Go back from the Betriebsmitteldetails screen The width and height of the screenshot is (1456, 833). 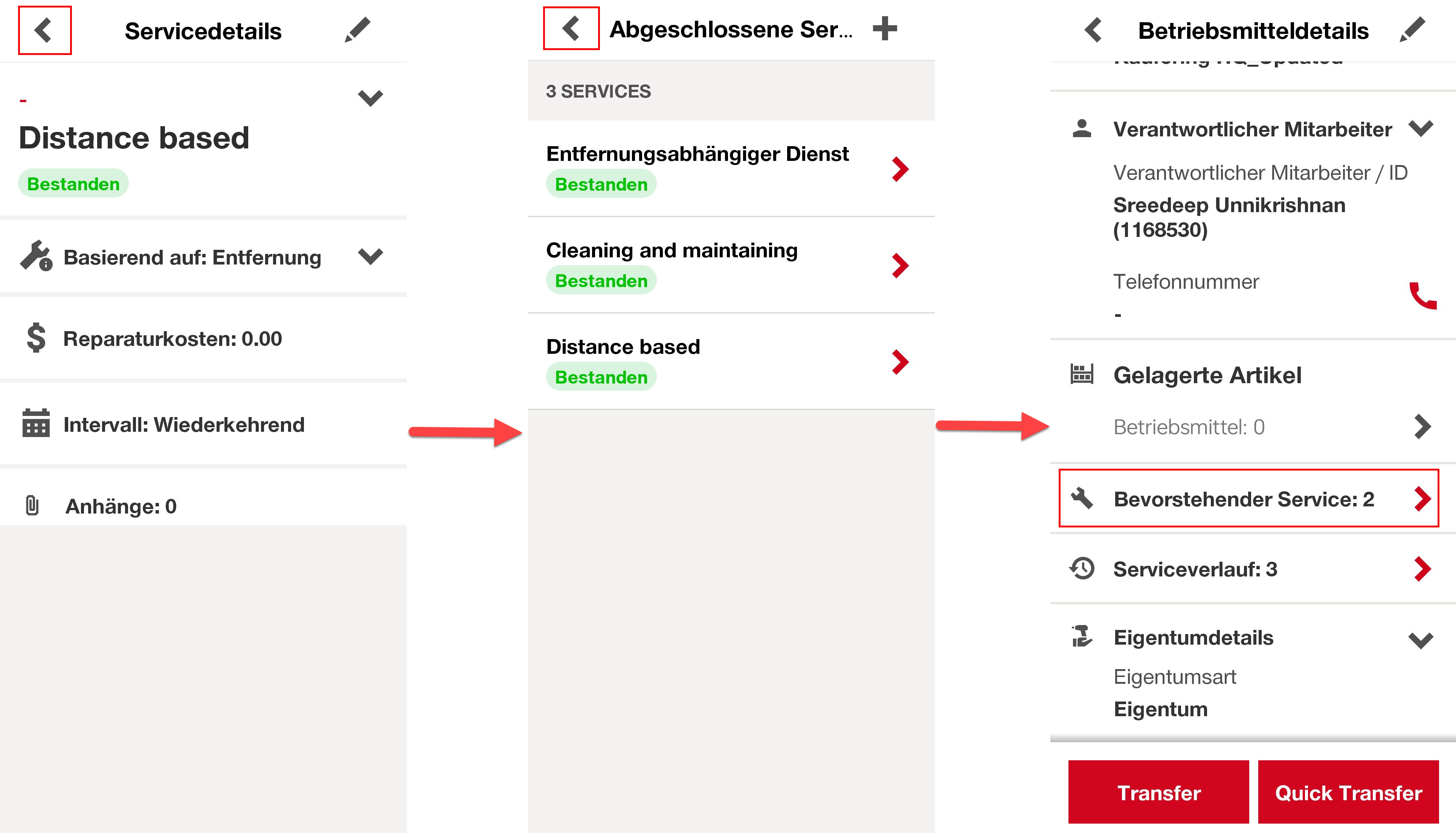point(1093,30)
